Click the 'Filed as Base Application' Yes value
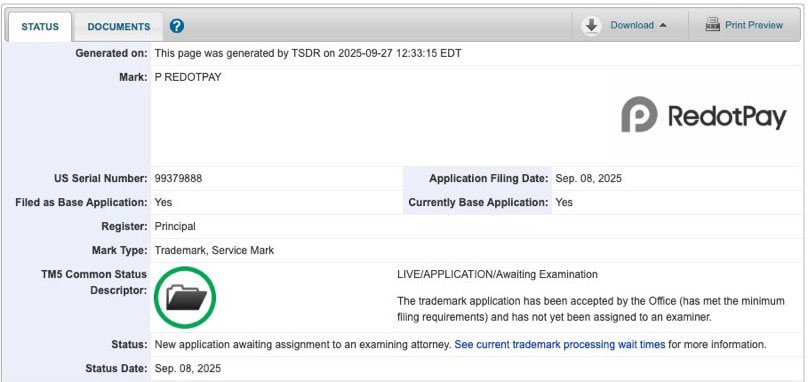The height and width of the screenshot is (382, 808). click(163, 203)
